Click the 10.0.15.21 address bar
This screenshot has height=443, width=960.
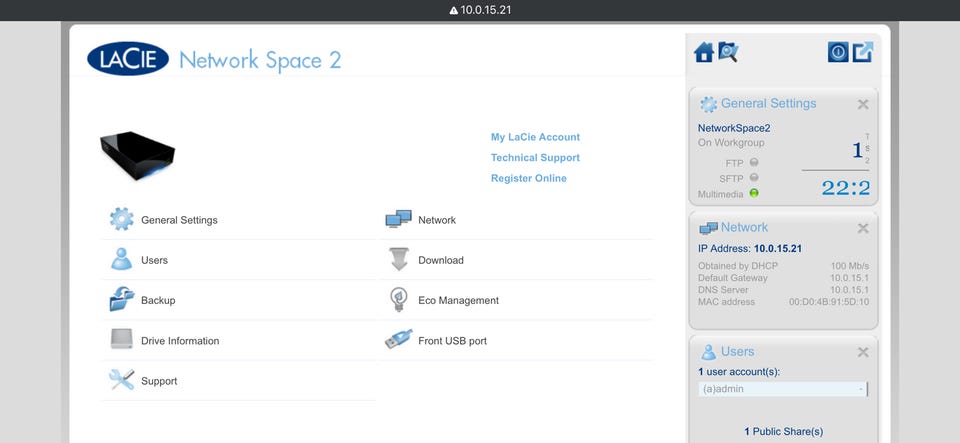click(480, 10)
